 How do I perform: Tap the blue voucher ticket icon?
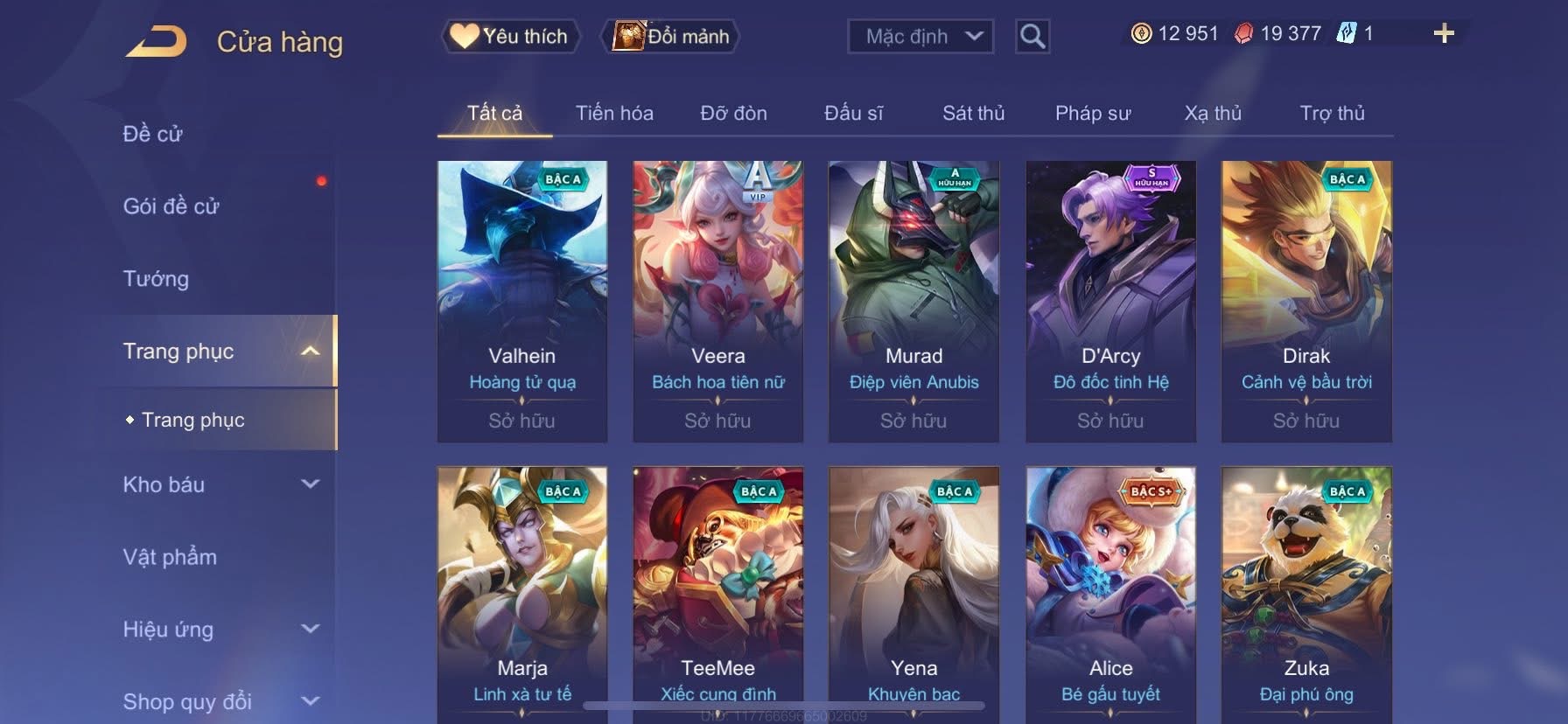(1346, 34)
